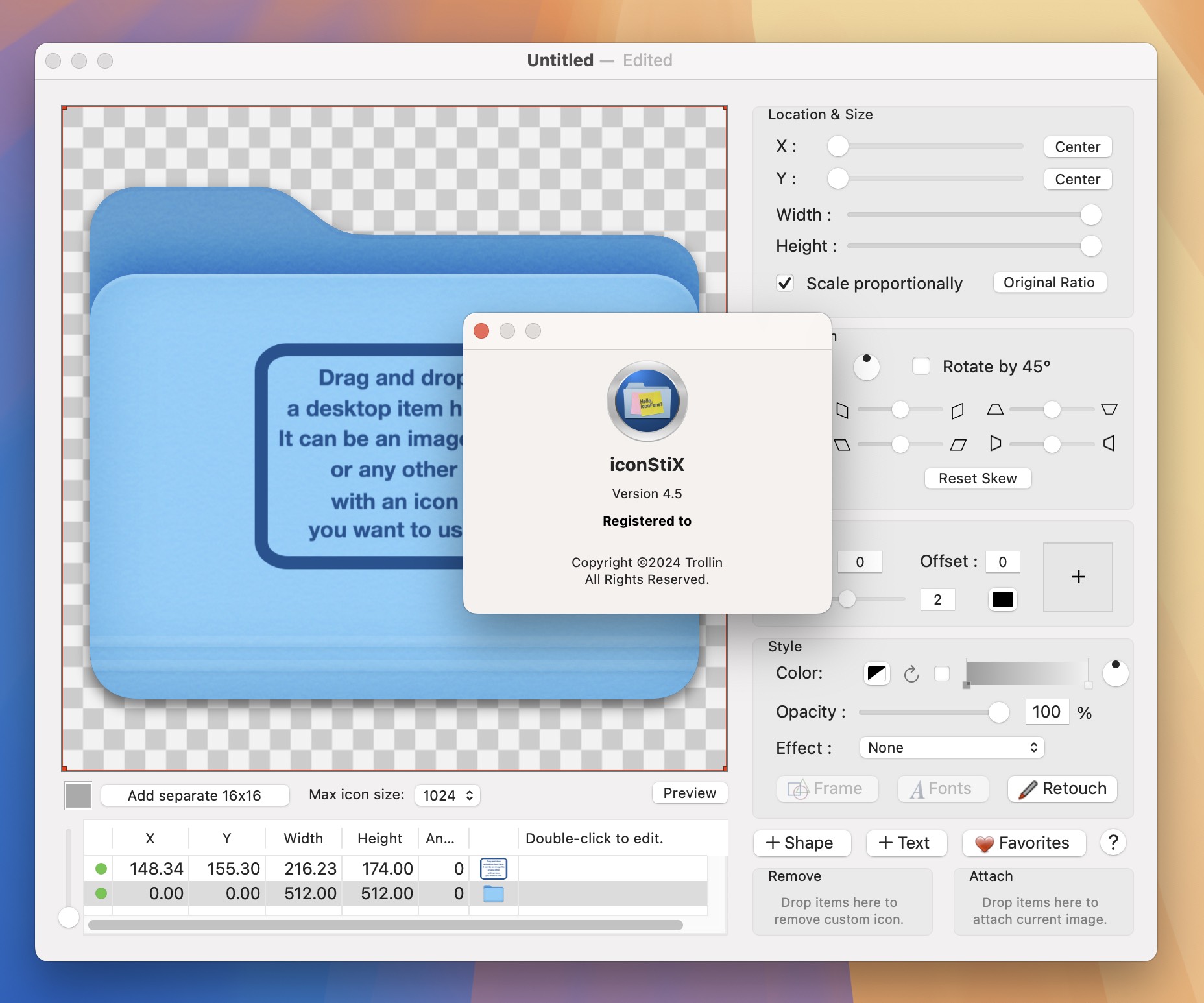
Task: Click the iconStiX app icon in About dialog
Action: (x=647, y=401)
